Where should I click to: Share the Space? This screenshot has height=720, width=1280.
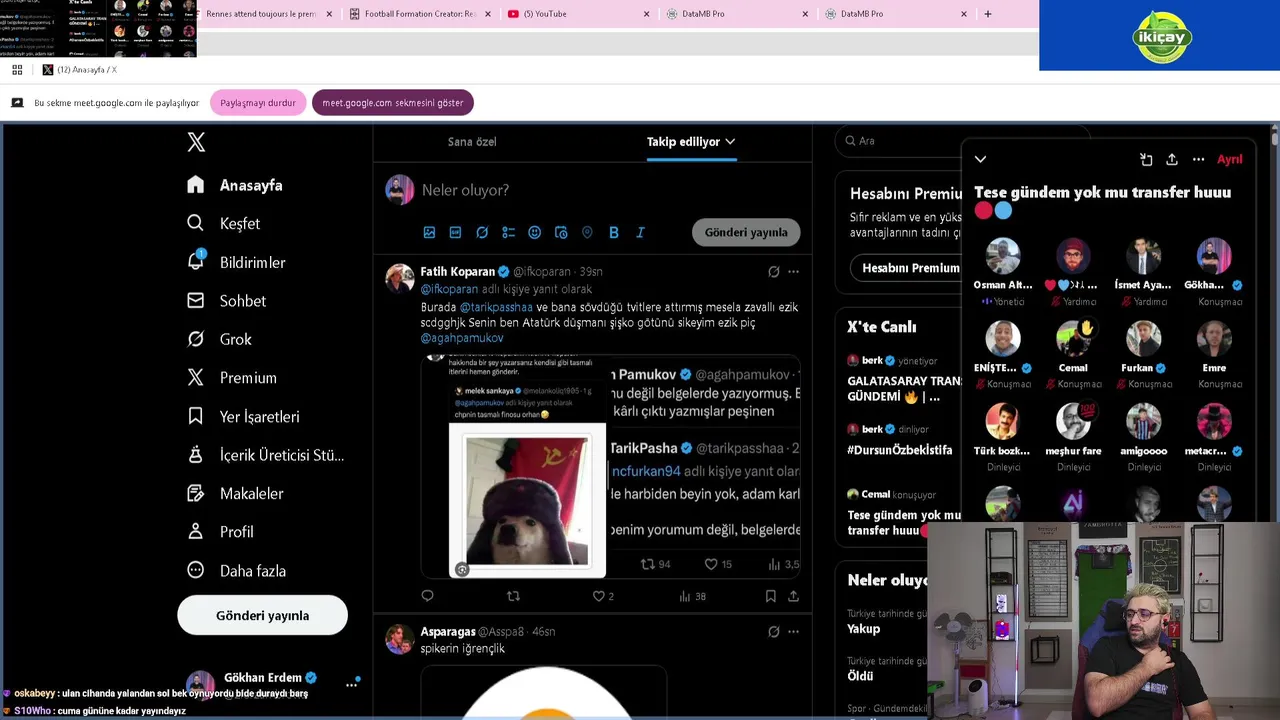coord(1172,159)
